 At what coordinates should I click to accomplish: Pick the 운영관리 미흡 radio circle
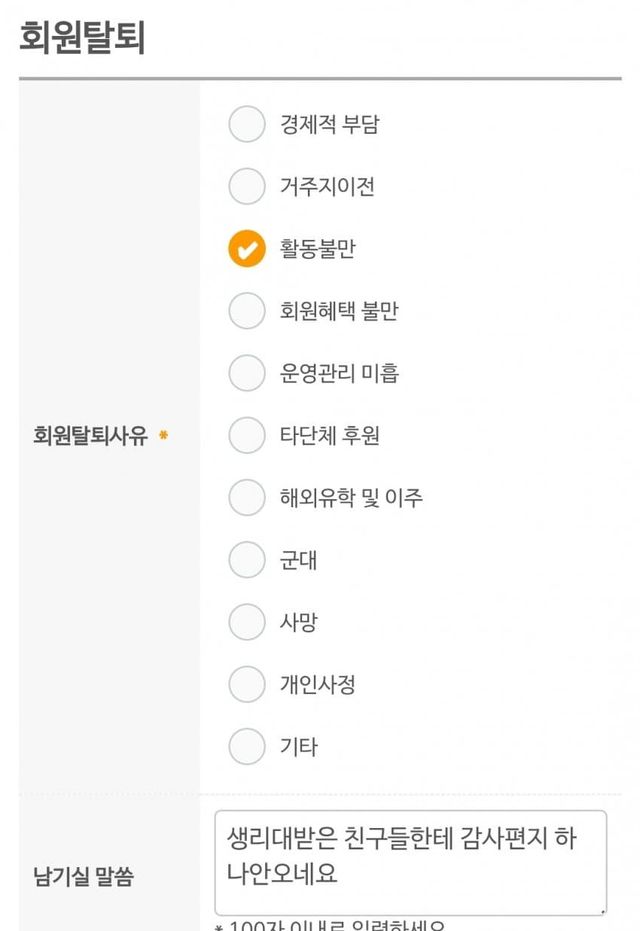tap(247, 373)
